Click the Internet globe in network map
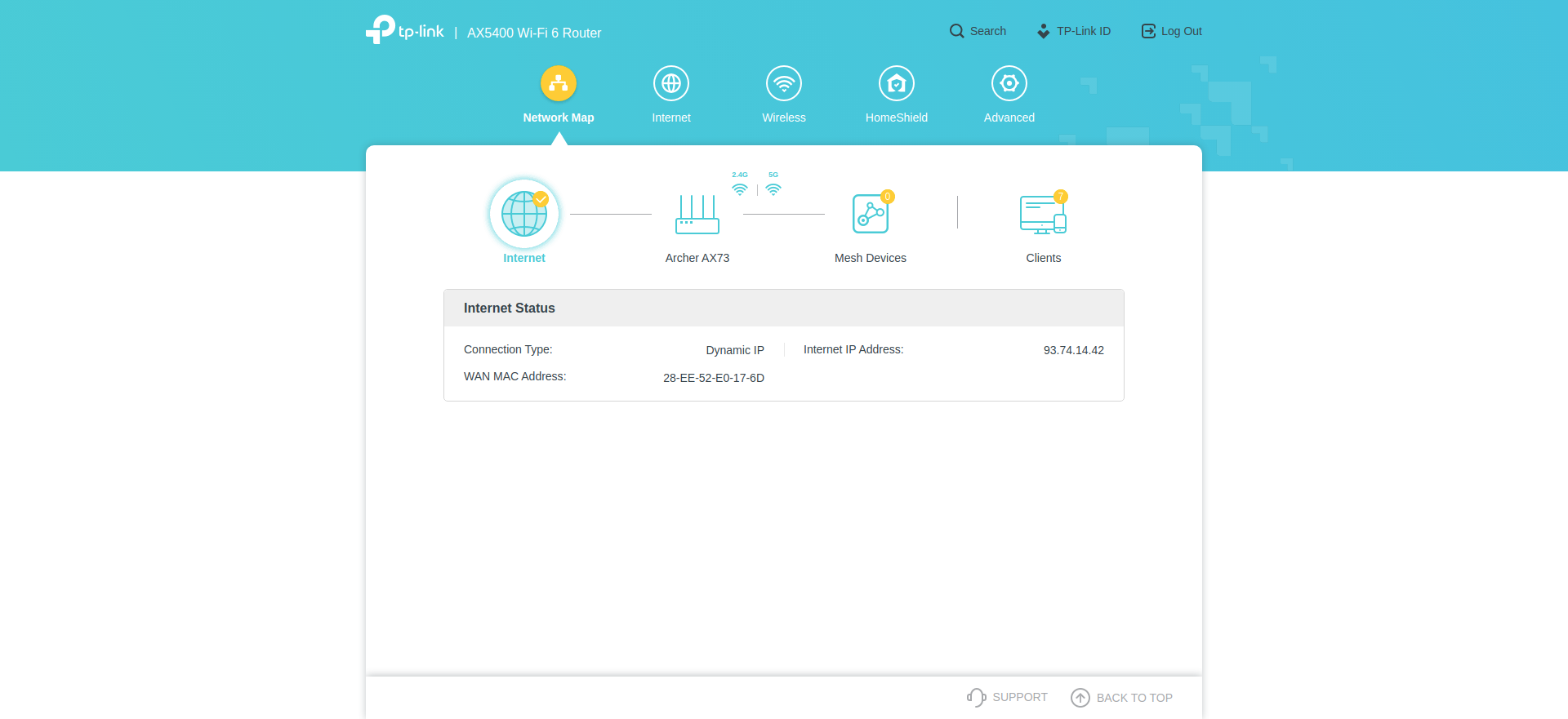This screenshot has height=719, width=1568. tap(524, 214)
